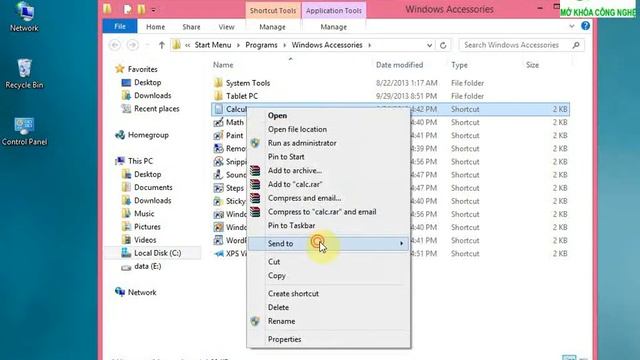
Task: Click the data (E:) drive icon
Action: (126, 267)
